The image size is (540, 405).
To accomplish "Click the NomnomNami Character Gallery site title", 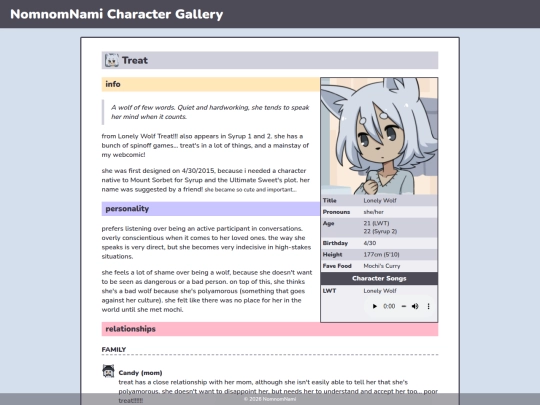I will (116, 14).
